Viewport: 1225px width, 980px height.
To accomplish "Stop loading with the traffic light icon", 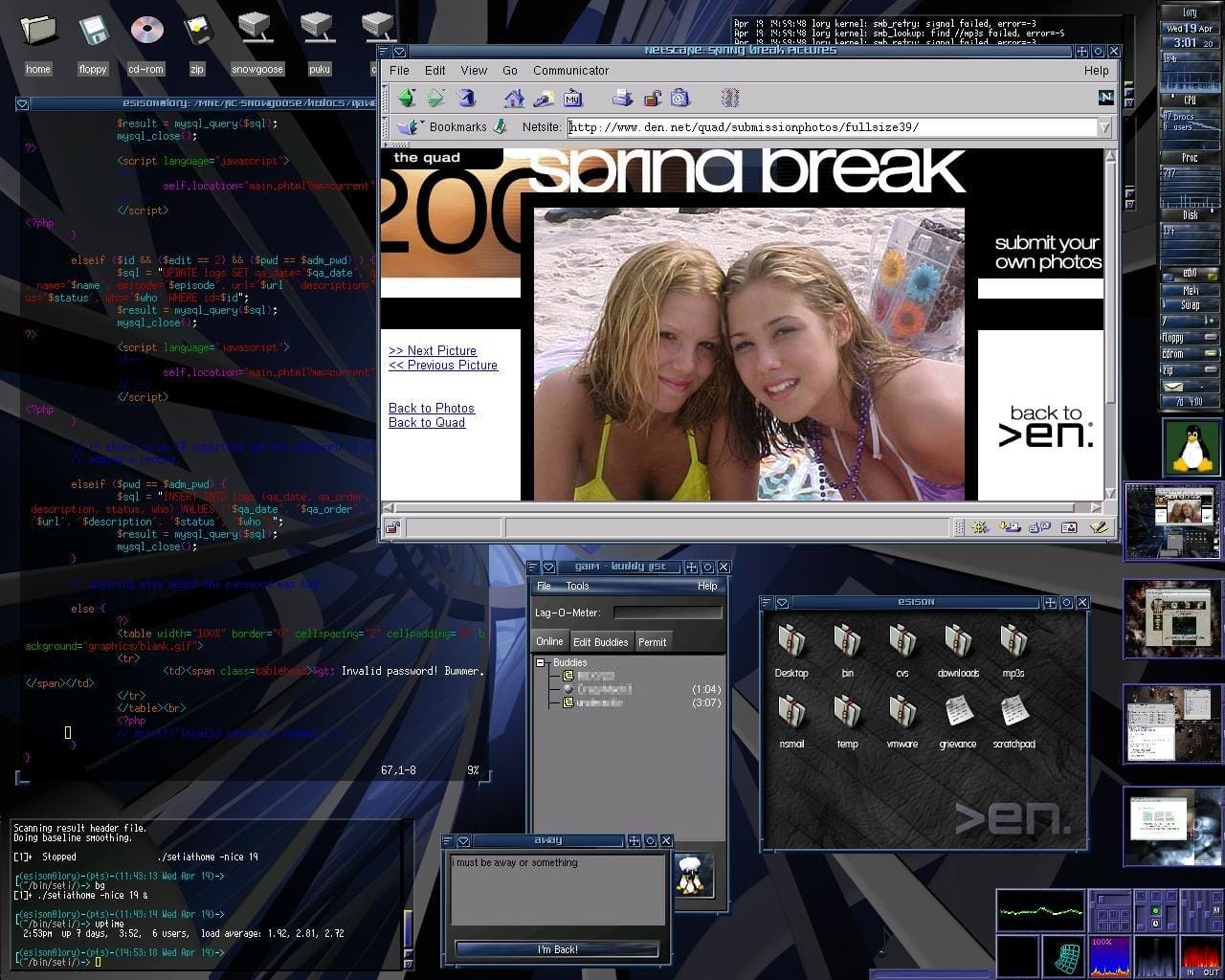I will click(730, 98).
